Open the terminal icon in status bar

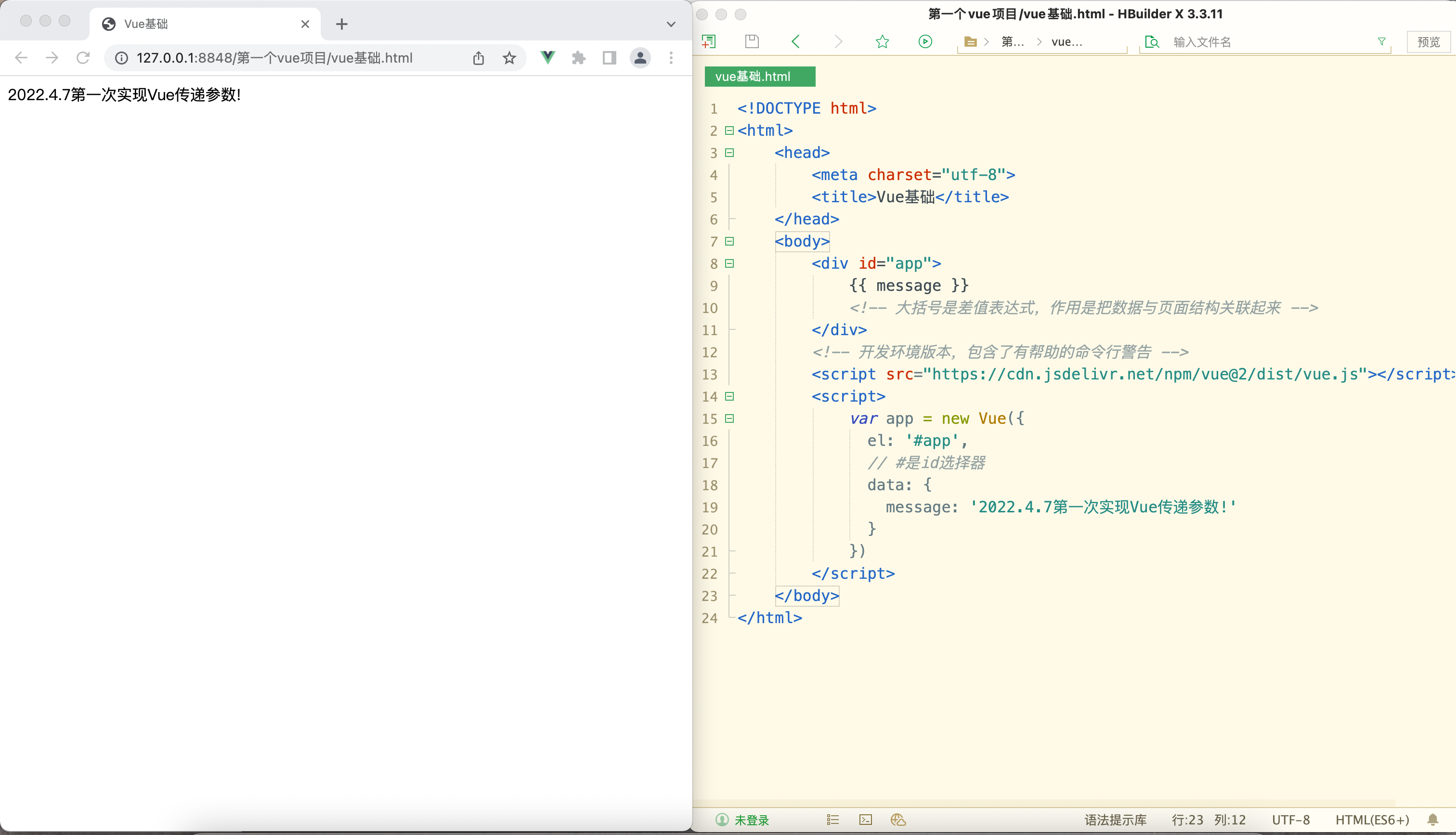[x=866, y=820]
